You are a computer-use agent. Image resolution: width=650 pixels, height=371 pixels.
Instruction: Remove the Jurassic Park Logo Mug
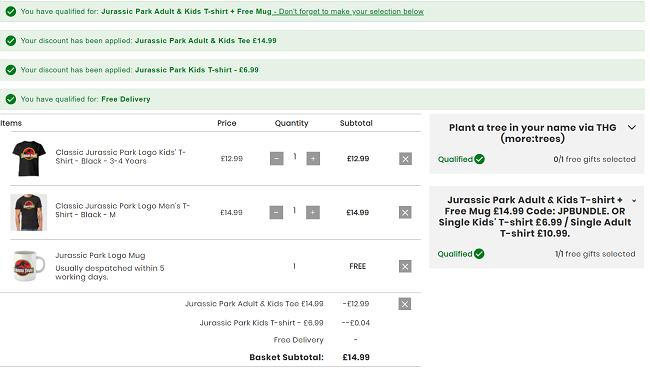(405, 266)
